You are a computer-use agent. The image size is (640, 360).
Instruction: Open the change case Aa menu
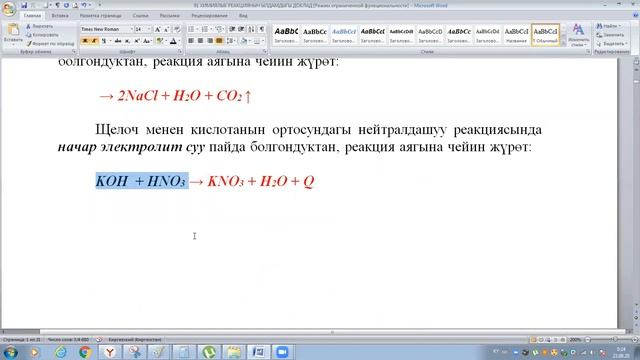pyautogui.click(x=147, y=41)
